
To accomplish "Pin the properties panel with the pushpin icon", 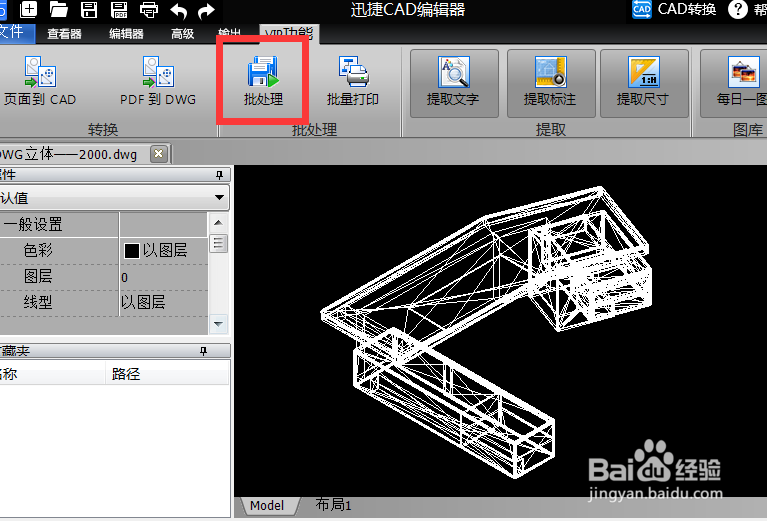I will [x=219, y=175].
